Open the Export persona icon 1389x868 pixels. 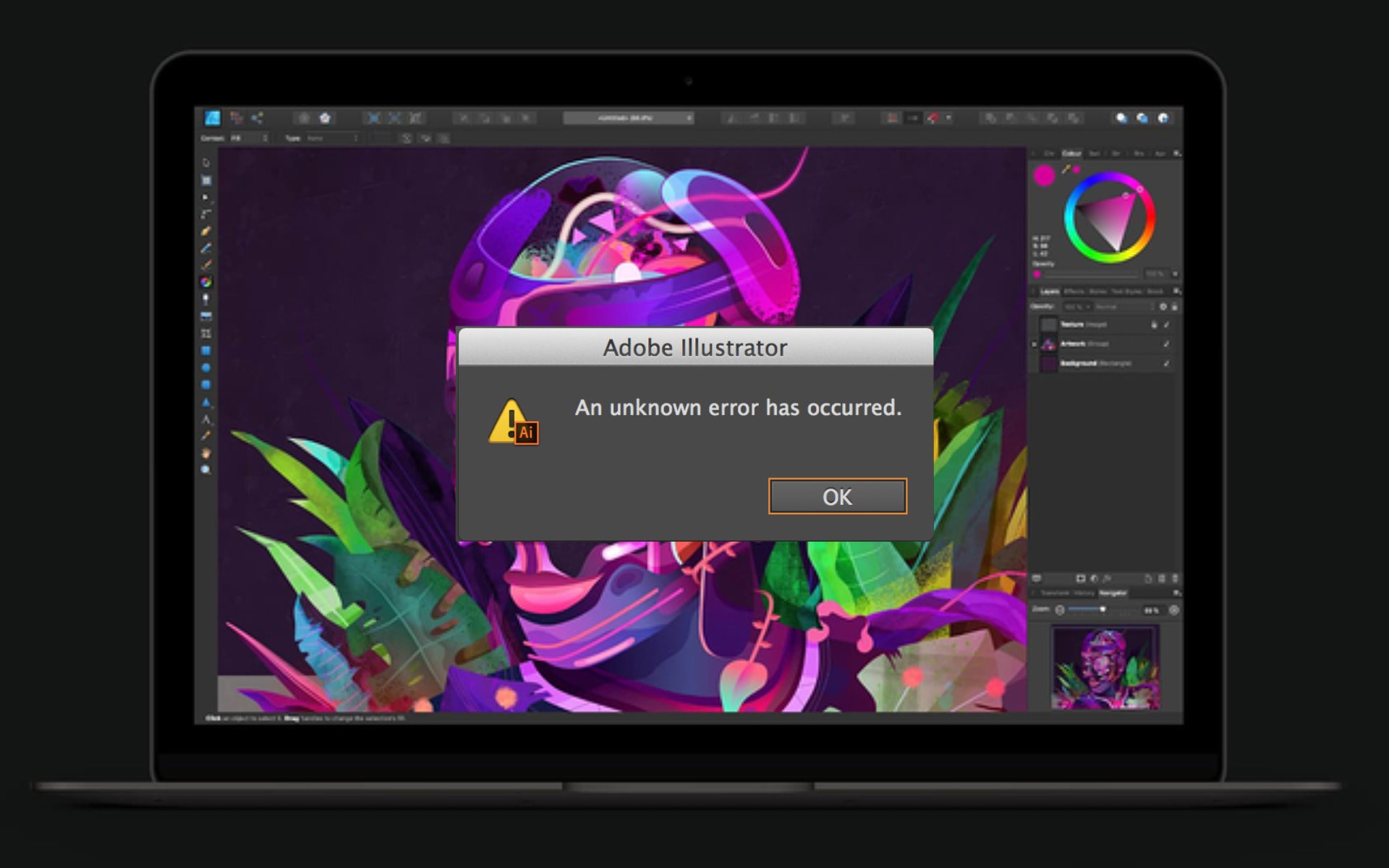257,118
